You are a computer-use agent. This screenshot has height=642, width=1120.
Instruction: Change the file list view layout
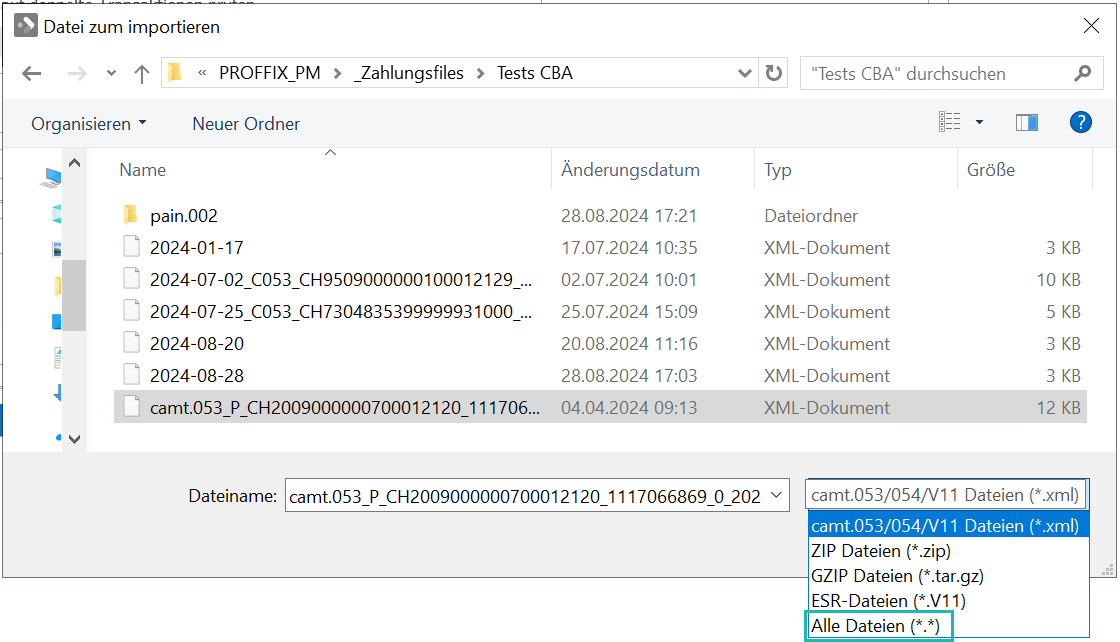pos(949,122)
